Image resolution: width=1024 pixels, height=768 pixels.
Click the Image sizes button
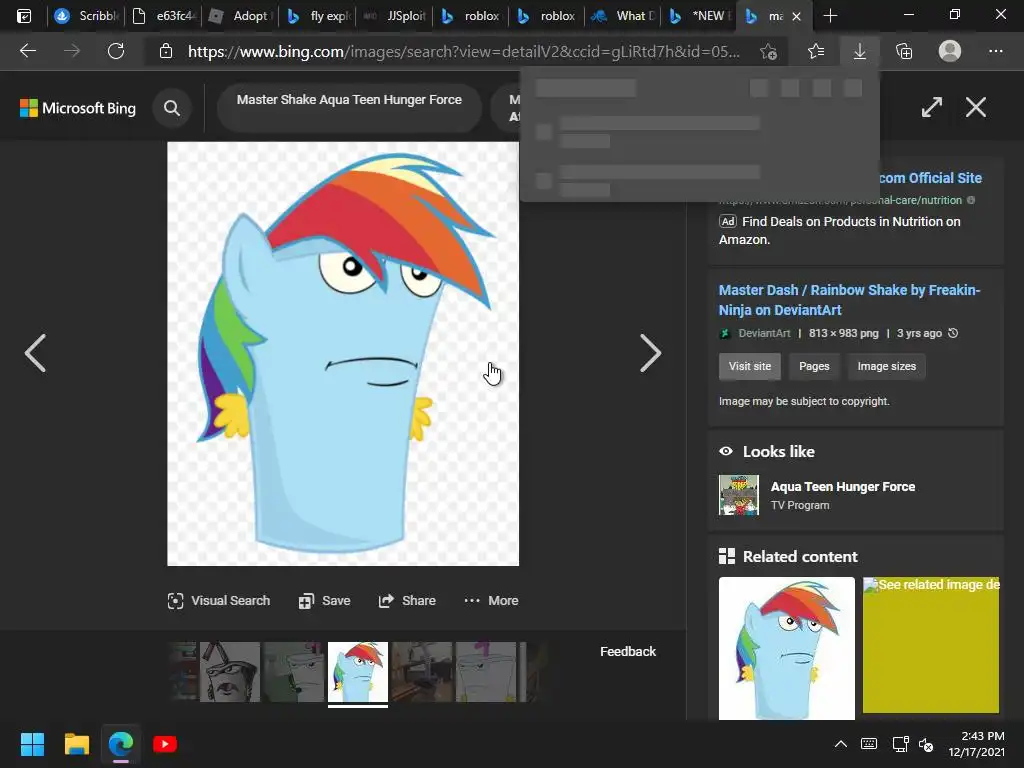click(886, 366)
